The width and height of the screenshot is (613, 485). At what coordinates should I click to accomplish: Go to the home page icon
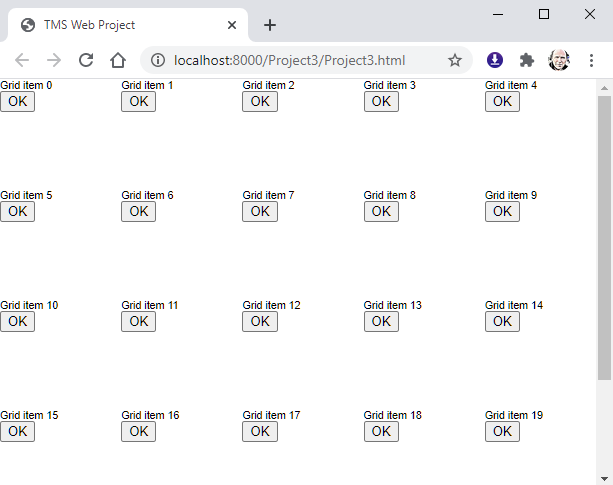(x=118, y=60)
